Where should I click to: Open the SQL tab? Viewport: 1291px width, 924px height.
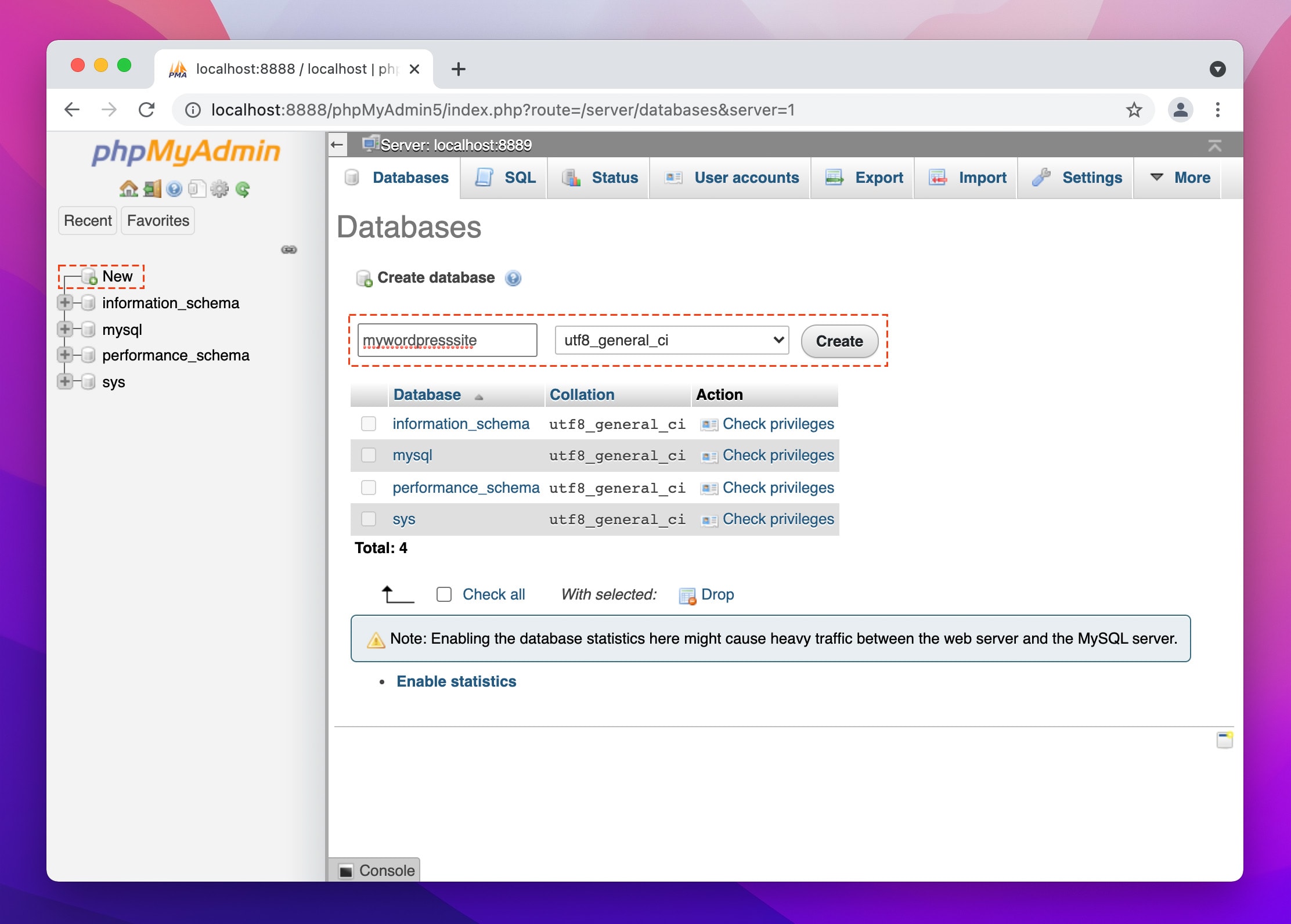point(518,178)
